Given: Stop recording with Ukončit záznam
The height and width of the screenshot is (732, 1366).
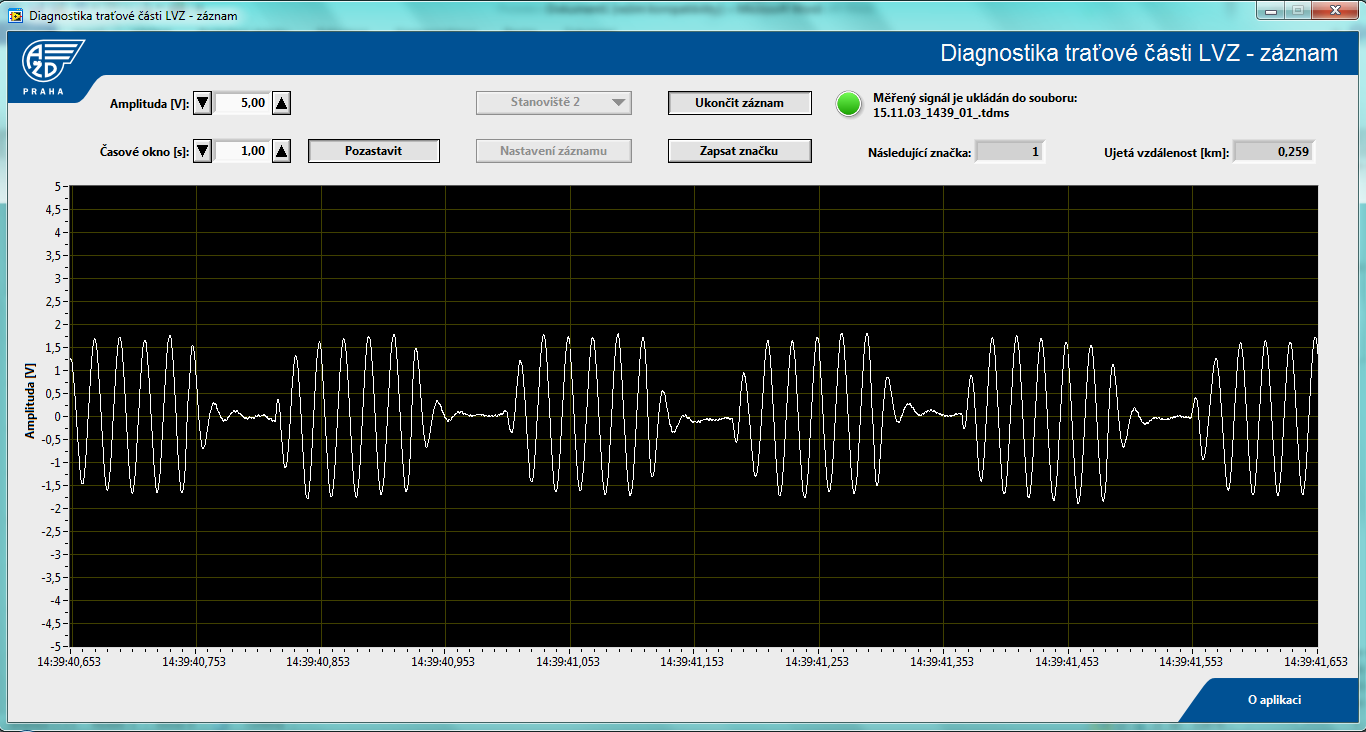Looking at the screenshot, I should [740, 102].
